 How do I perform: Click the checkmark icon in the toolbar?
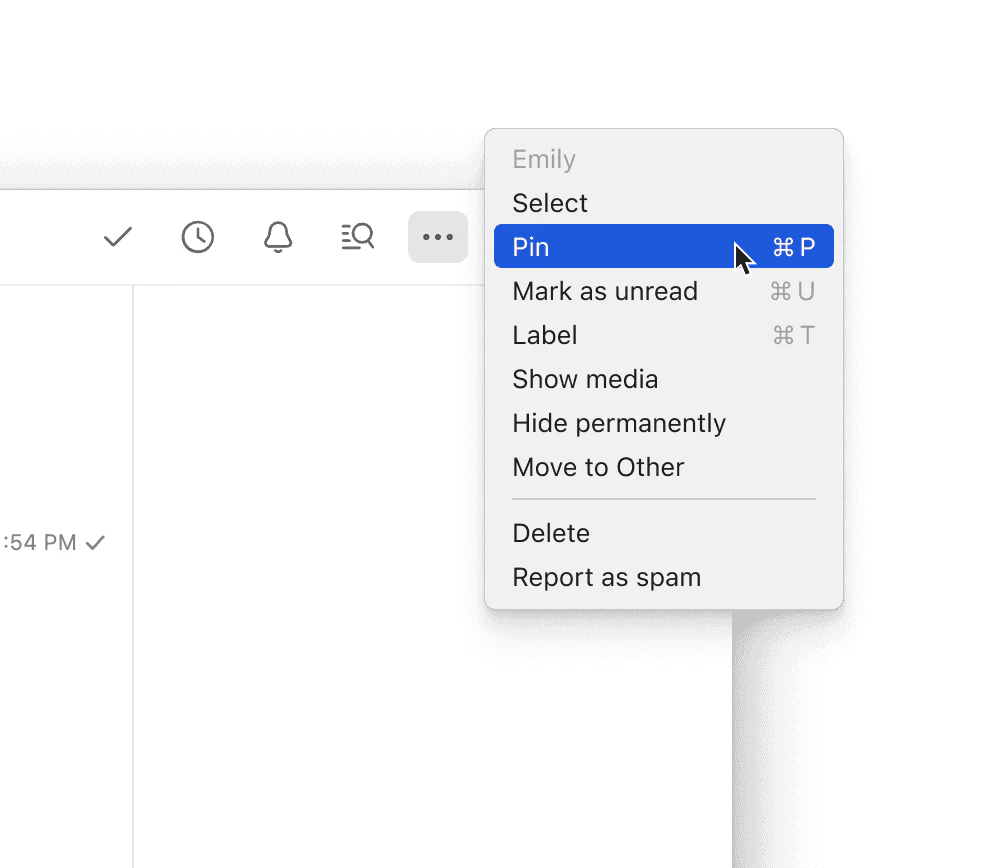tap(118, 237)
